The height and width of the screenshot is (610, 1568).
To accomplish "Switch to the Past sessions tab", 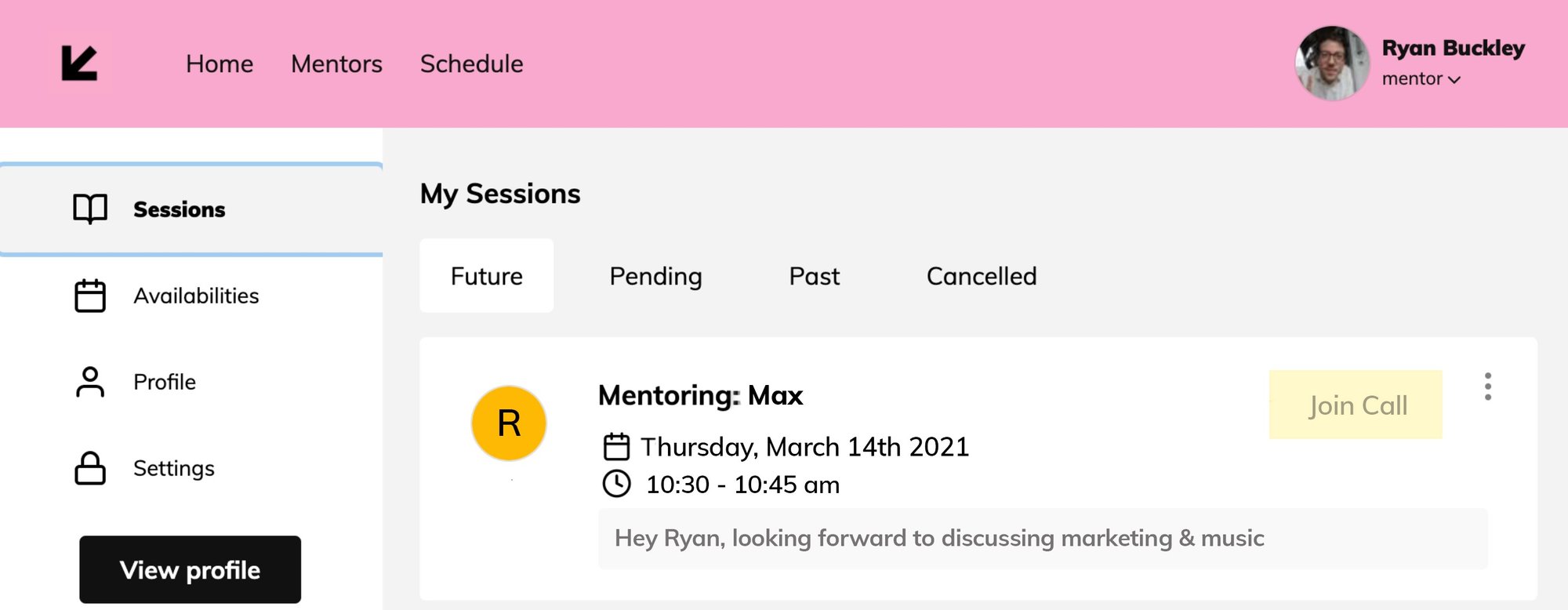I will point(814,276).
